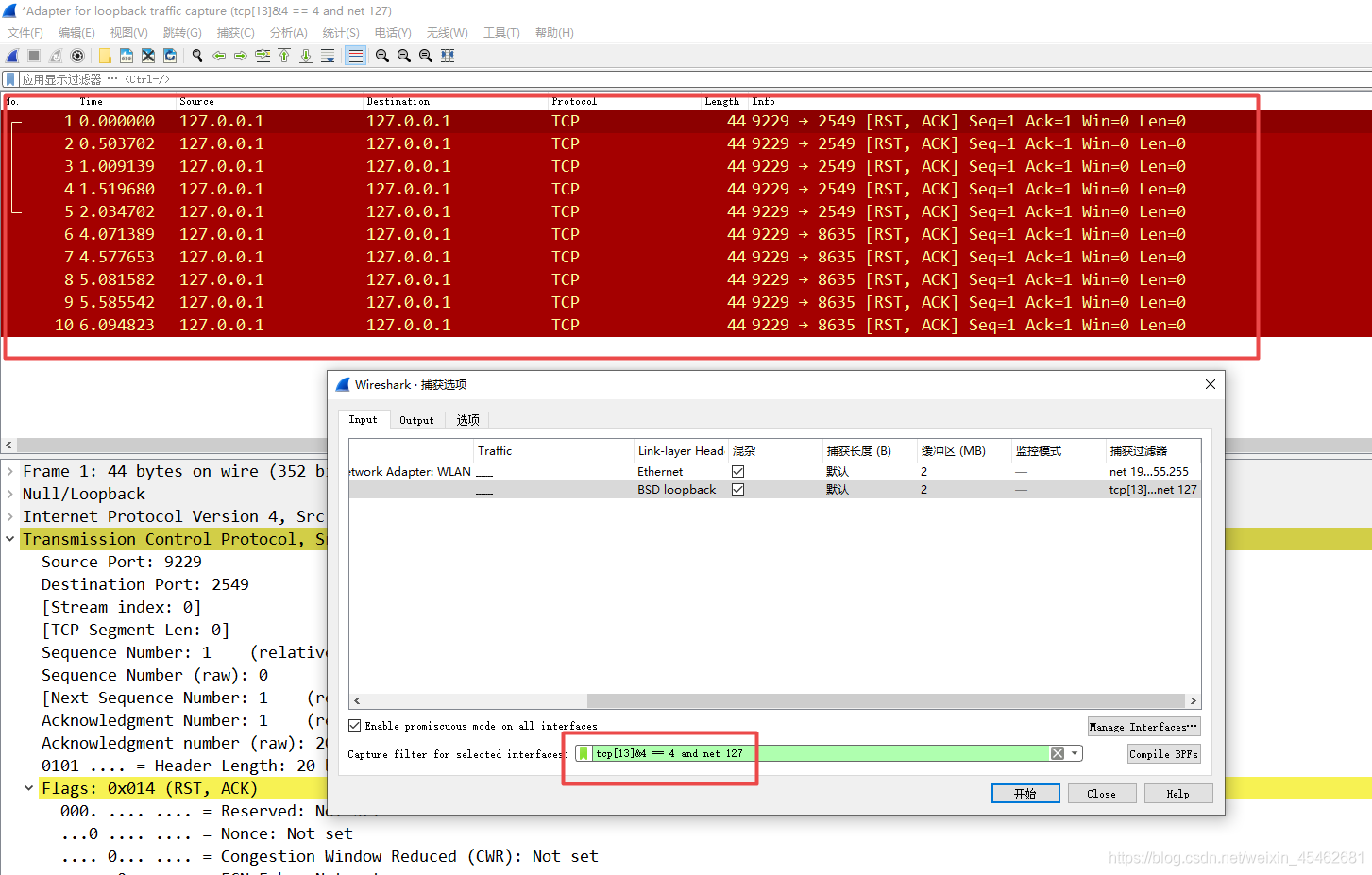Save the capture file
The height and width of the screenshot is (875, 1372).
[x=127, y=56]
